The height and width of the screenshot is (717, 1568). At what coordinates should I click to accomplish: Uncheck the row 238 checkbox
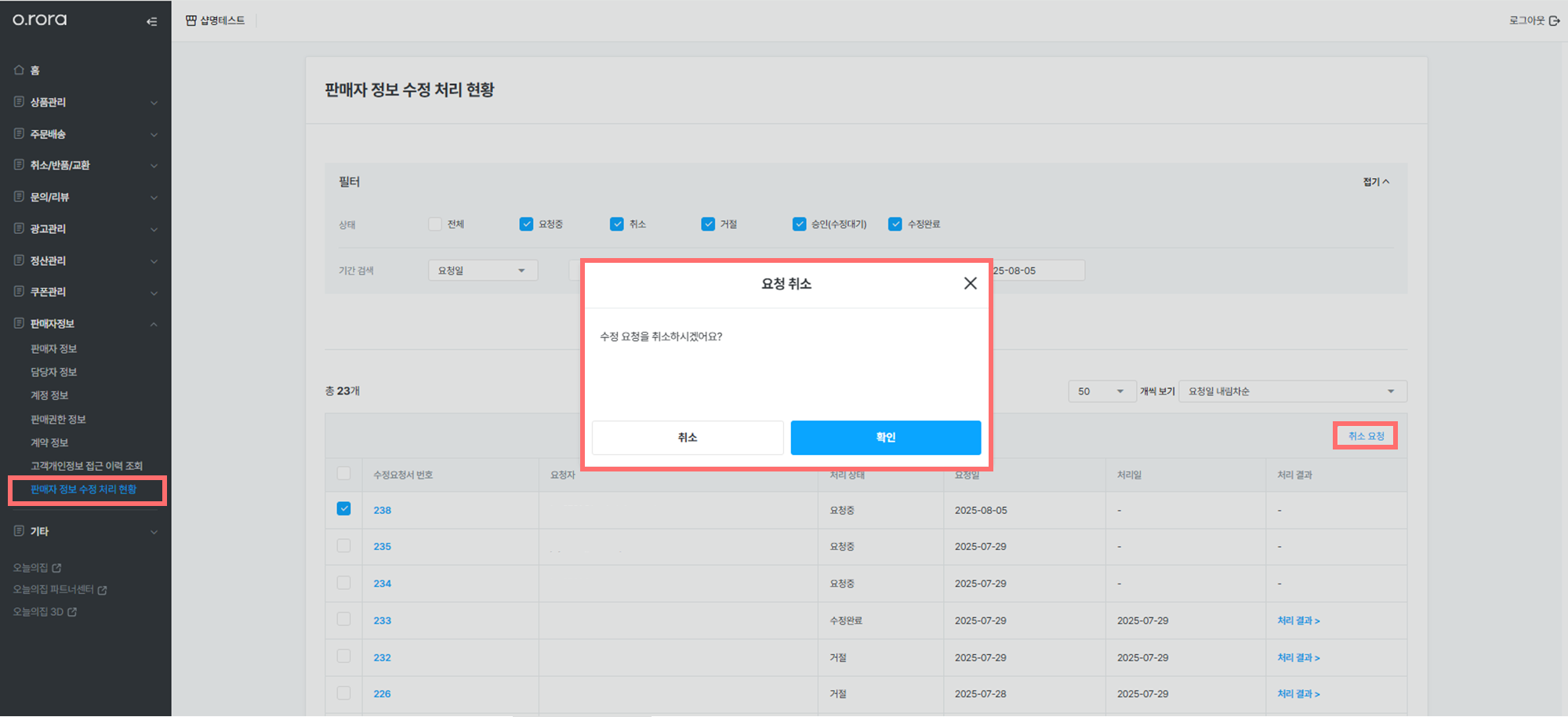coord(343,508)
